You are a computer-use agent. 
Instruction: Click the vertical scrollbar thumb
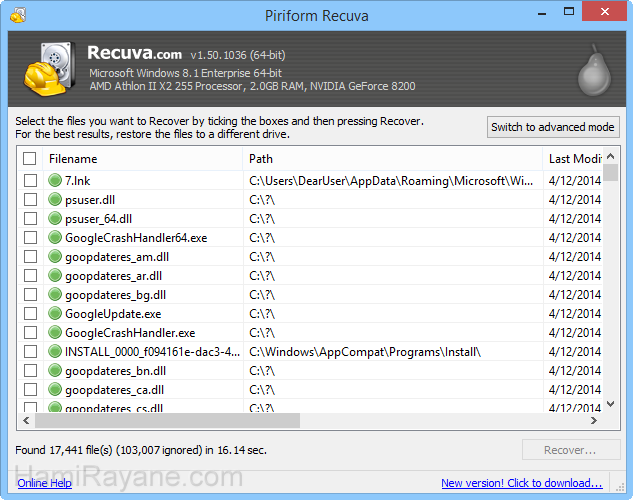(x=611, y=172)
